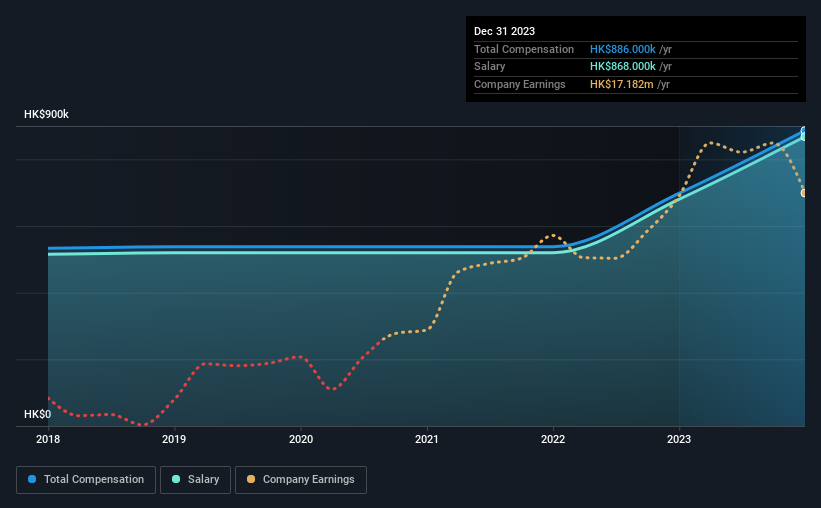Image resolution: width=821 pixels, height=508 pixels.
Task: Toggle the Total Compensation legend button
Action: 86,480
